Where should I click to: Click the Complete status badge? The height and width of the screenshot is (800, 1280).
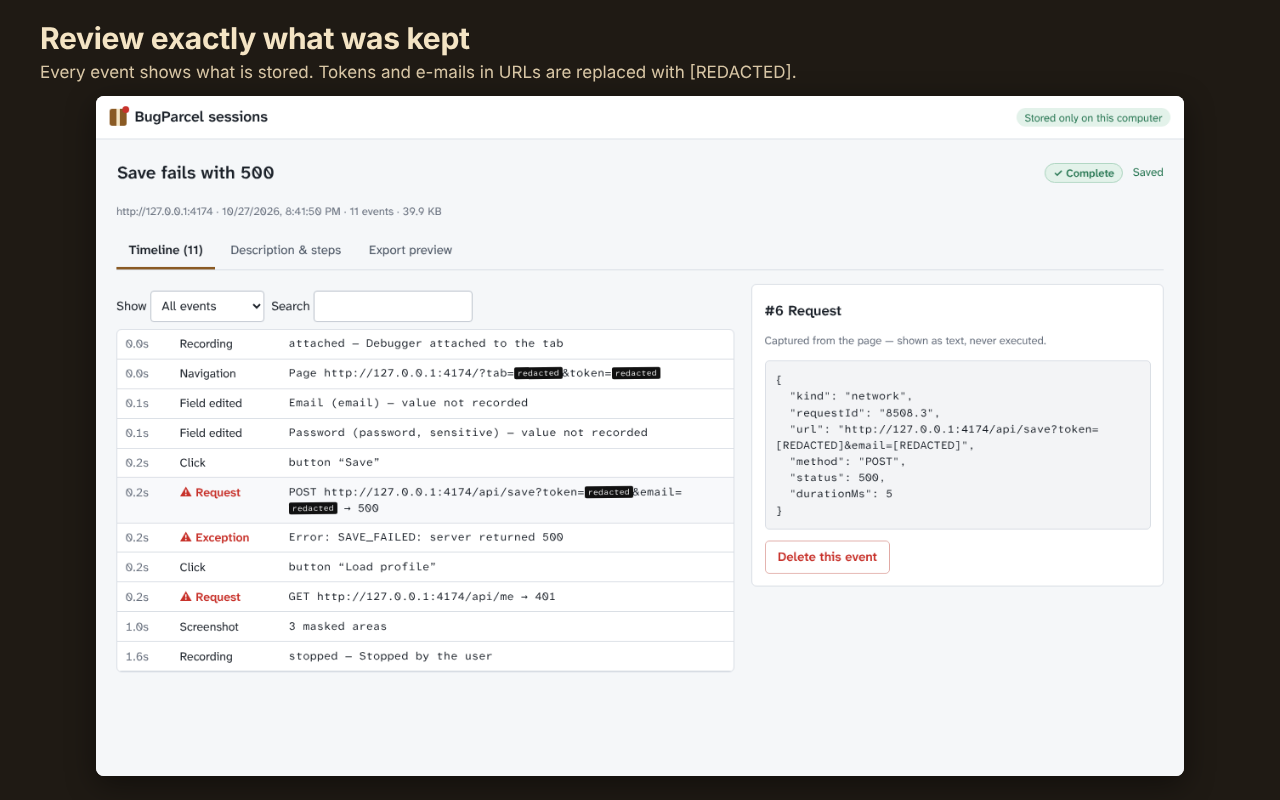1084,173
